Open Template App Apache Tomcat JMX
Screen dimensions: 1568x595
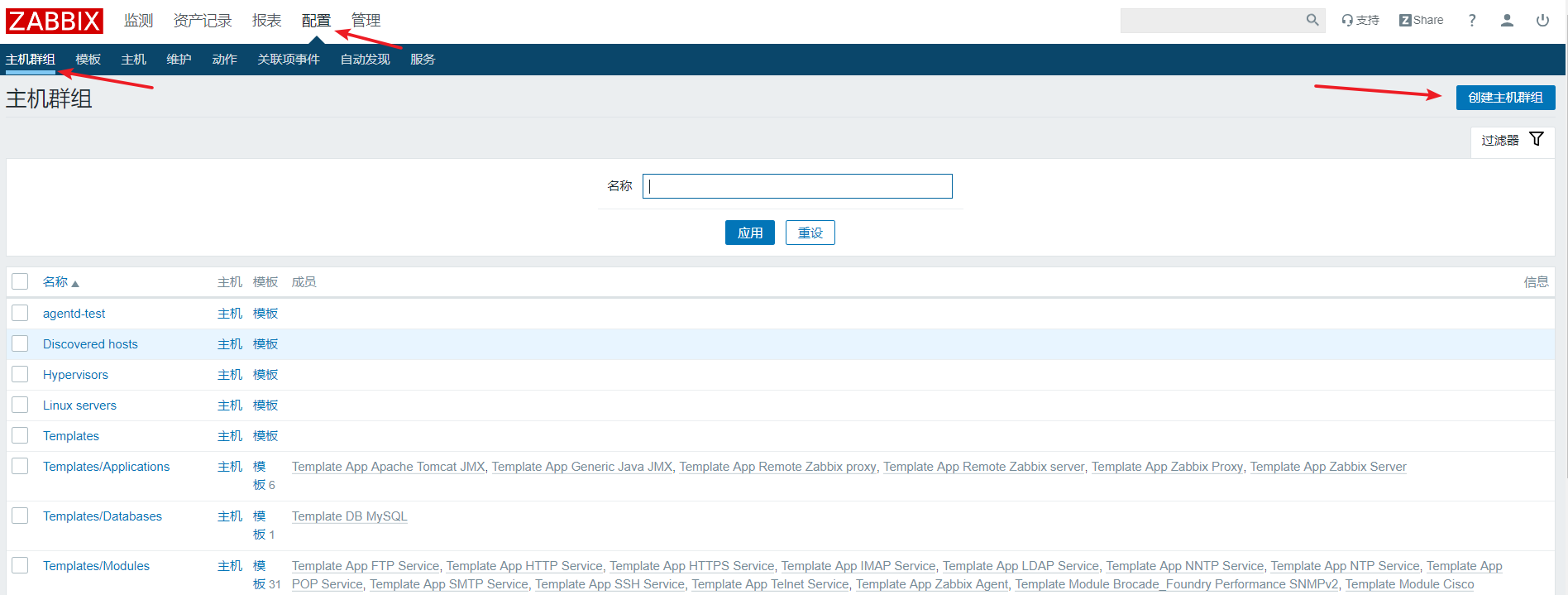(389, 467)
